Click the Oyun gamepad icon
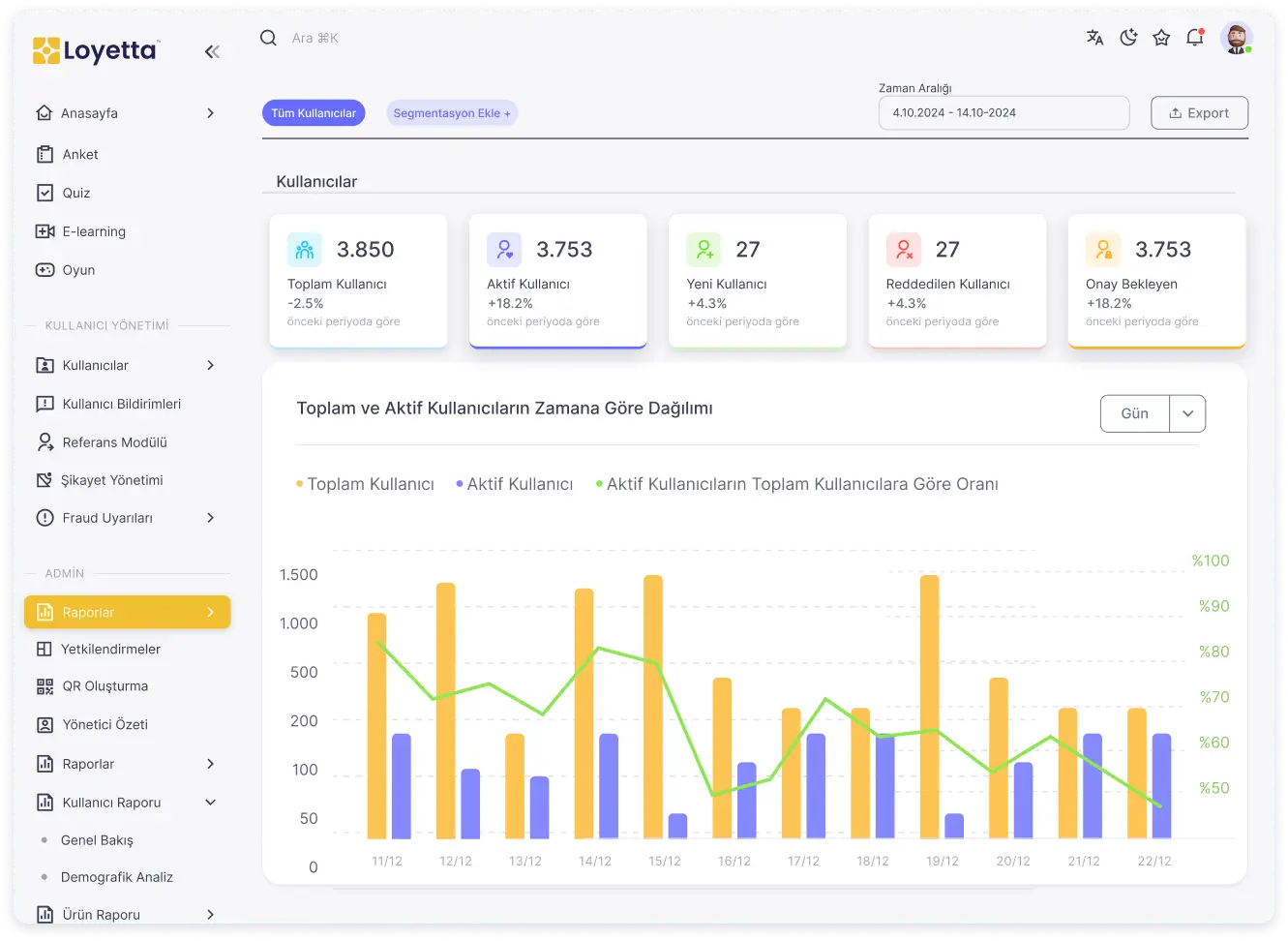 coord(45,270)
